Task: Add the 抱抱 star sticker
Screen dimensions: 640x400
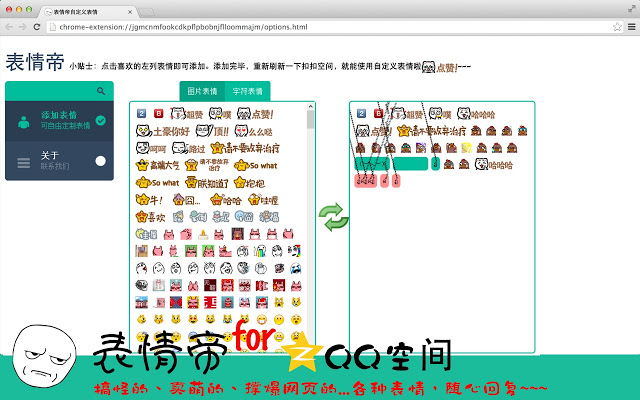Action: pos(249,182)
